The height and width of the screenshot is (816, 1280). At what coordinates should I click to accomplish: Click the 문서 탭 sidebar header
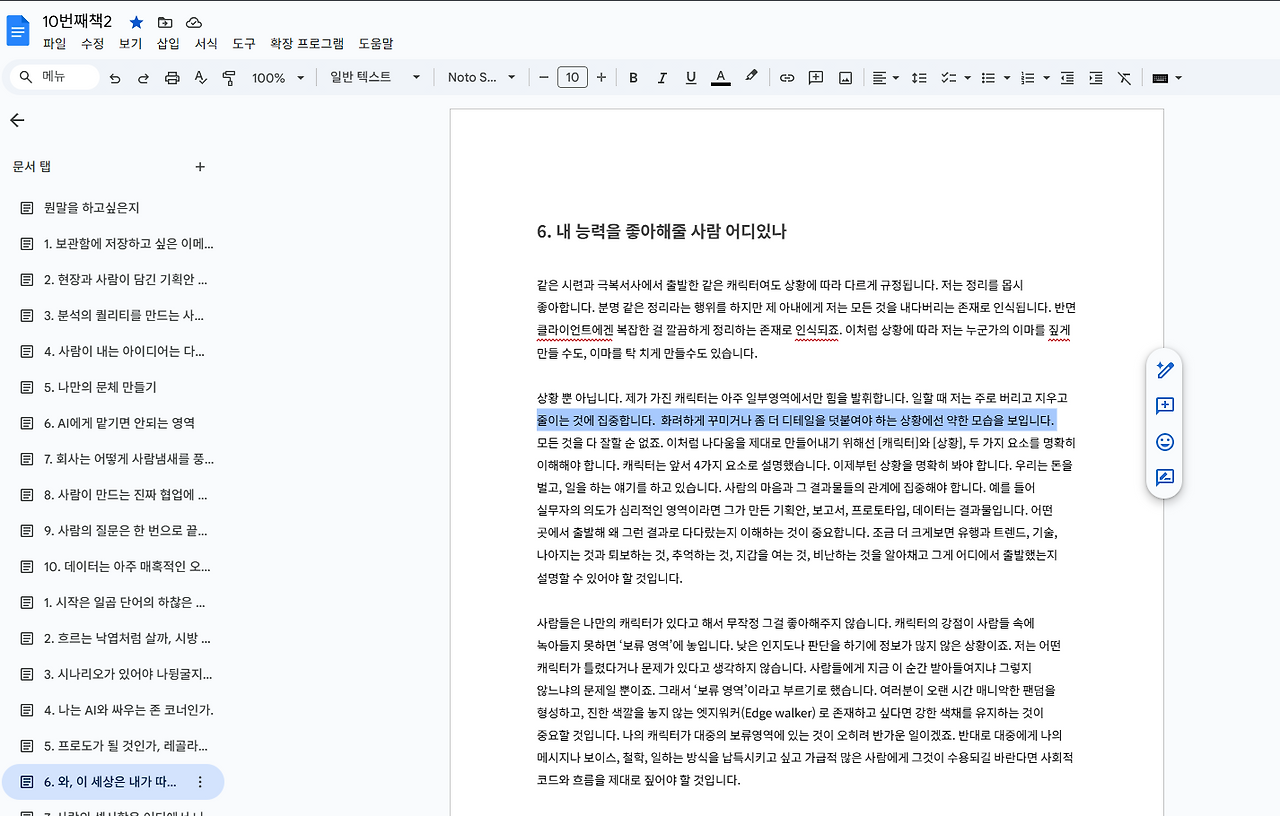(32, 167)
